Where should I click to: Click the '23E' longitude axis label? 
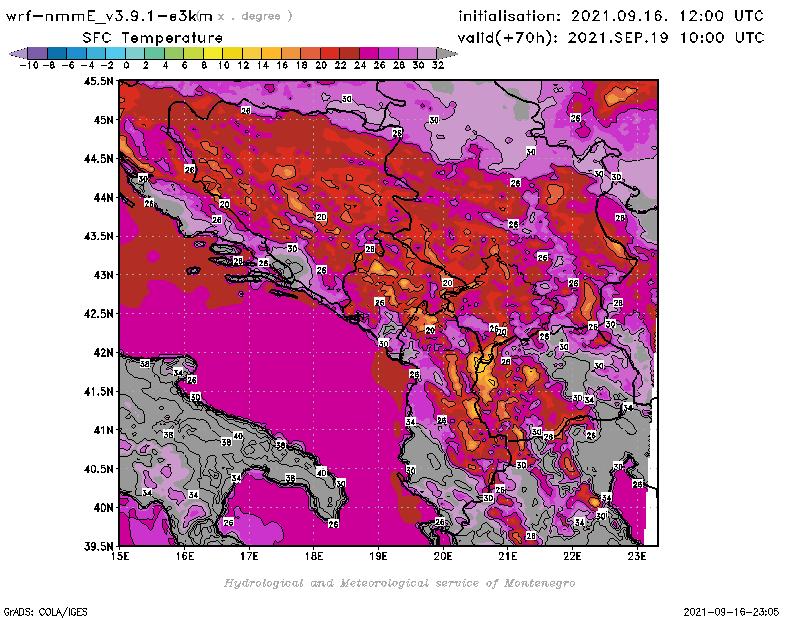coord(637,556)
